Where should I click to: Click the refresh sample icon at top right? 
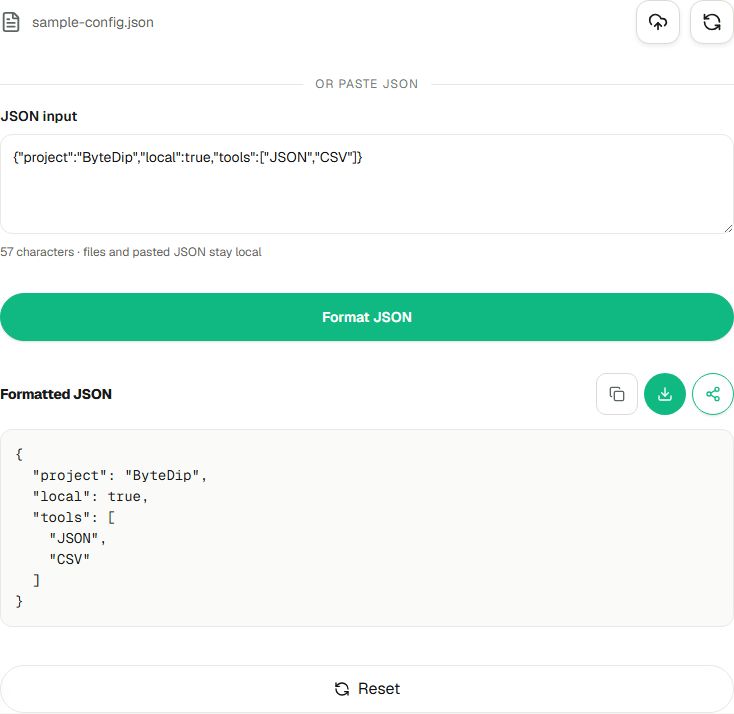pyautogui.click(x=712, y=22)
